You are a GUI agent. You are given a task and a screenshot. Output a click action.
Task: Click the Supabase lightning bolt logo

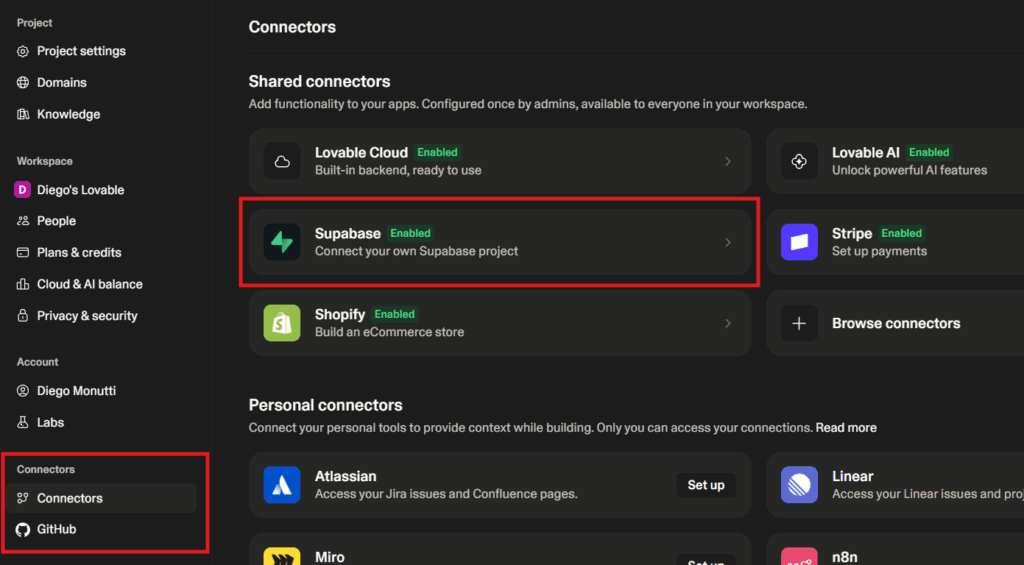tap(282, 242)
